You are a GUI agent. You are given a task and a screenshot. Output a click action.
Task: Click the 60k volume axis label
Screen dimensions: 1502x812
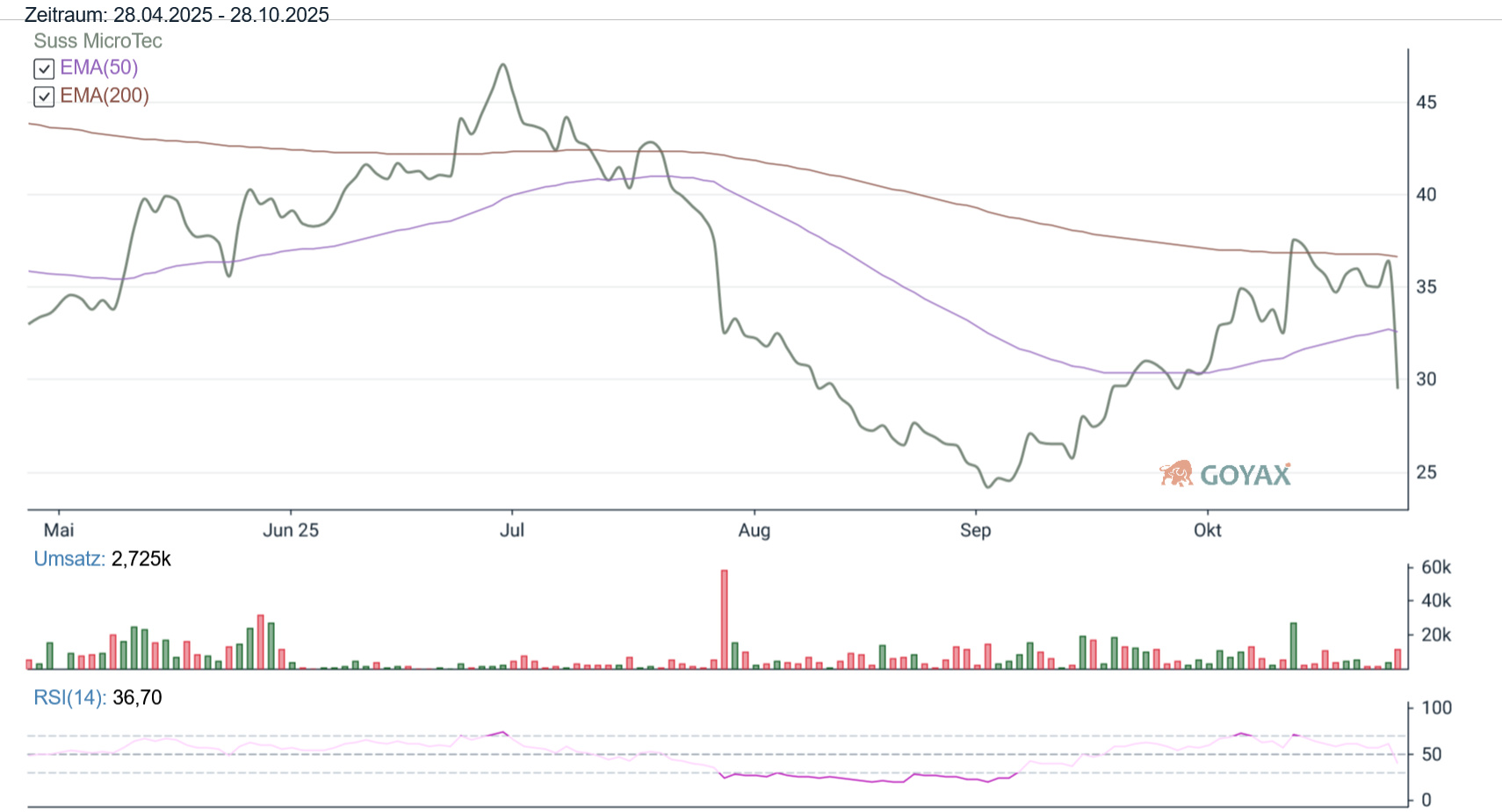1435,568
